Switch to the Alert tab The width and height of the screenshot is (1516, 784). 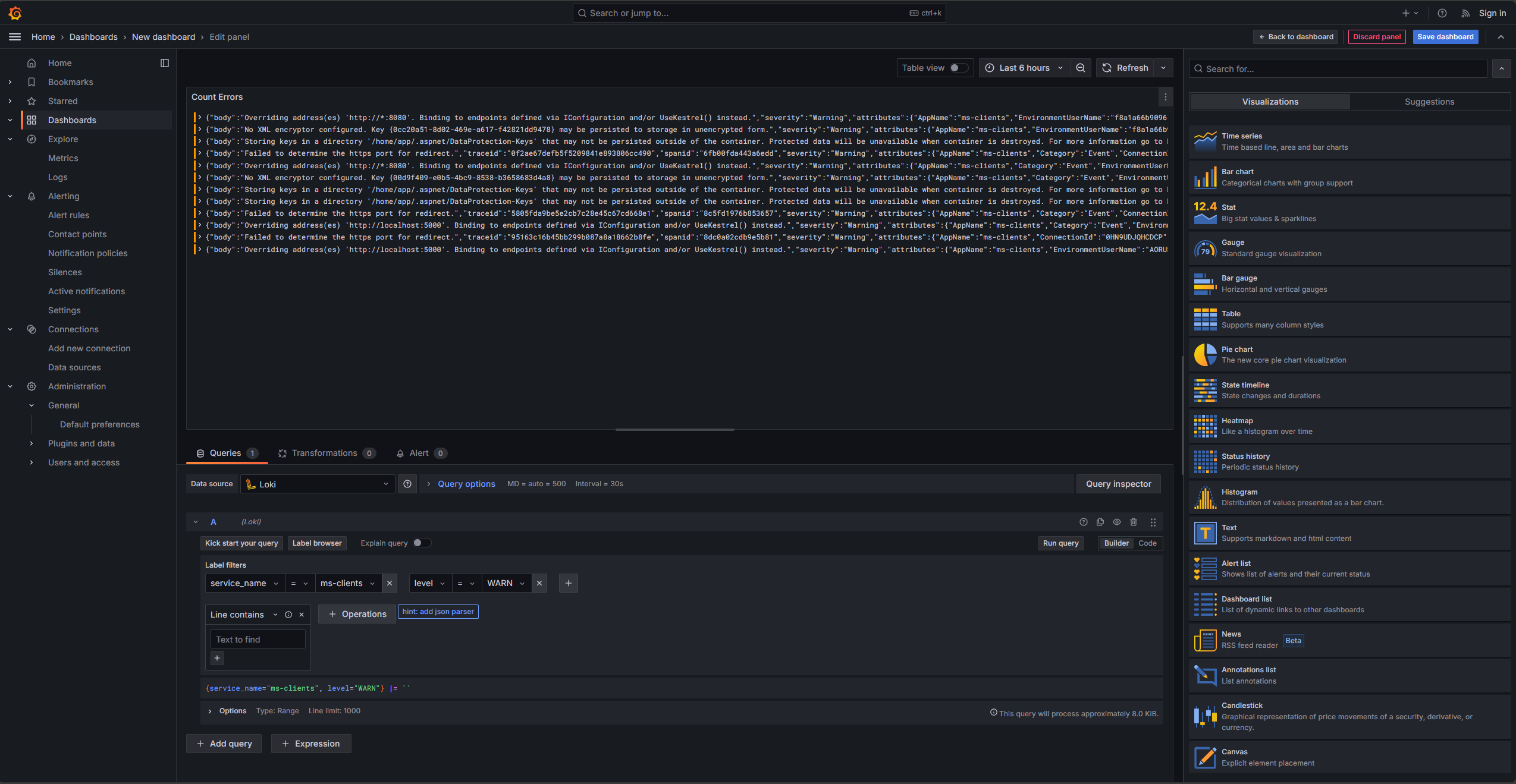click(421, 453)
